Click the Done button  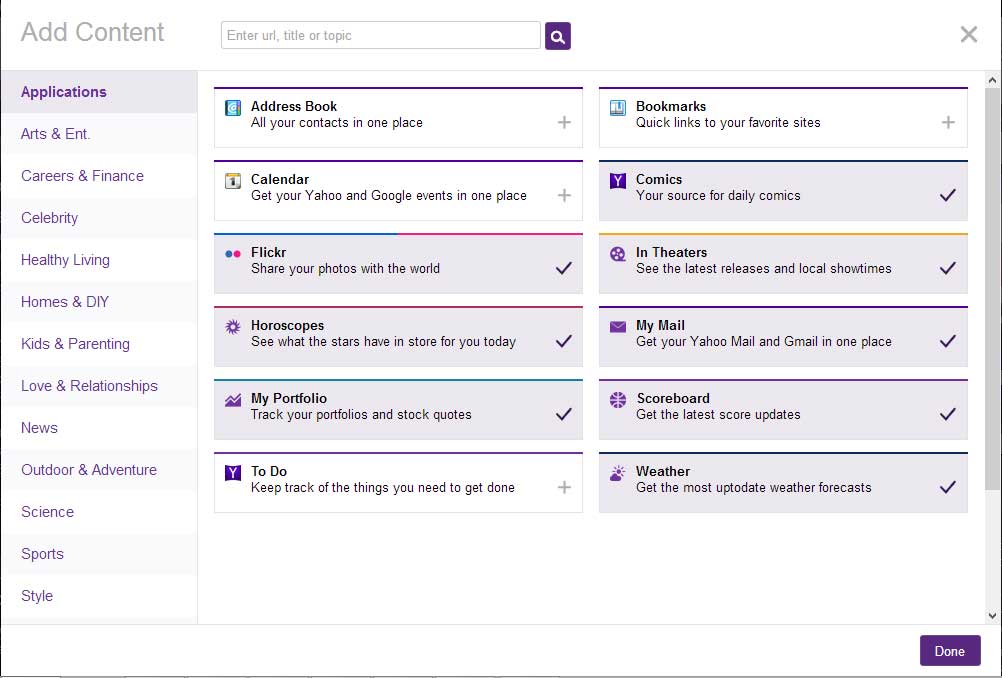coord(949,650)
